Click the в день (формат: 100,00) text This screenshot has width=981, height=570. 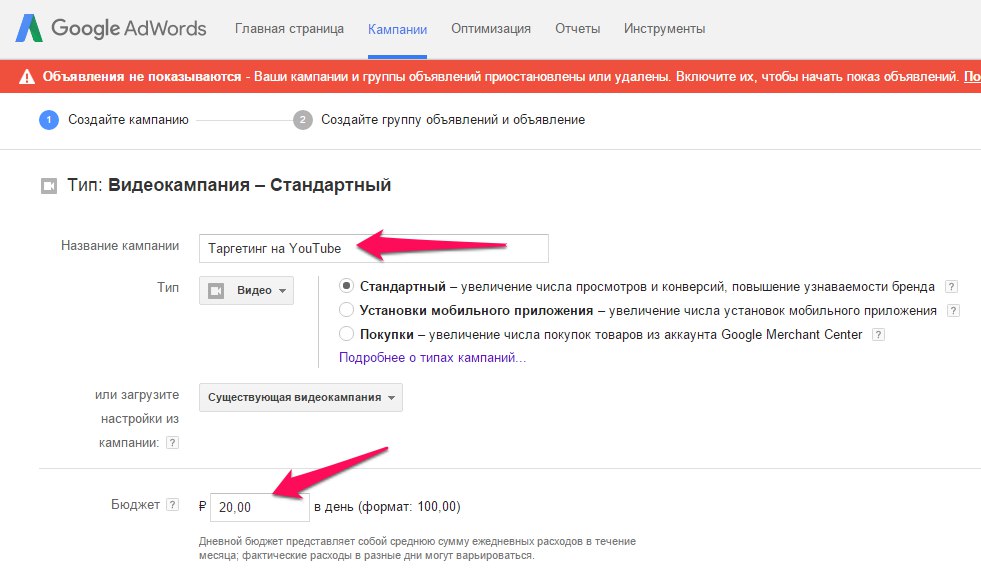click(387, 507)
